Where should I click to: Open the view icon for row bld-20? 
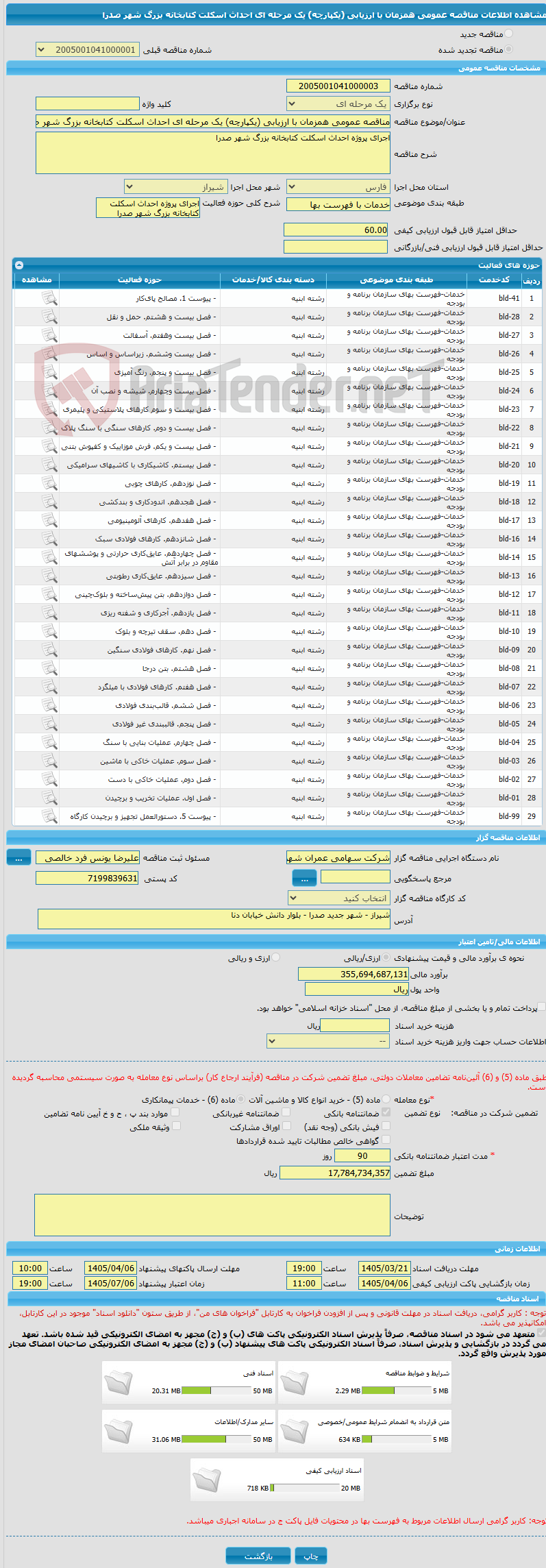click(x=49, y=465)
